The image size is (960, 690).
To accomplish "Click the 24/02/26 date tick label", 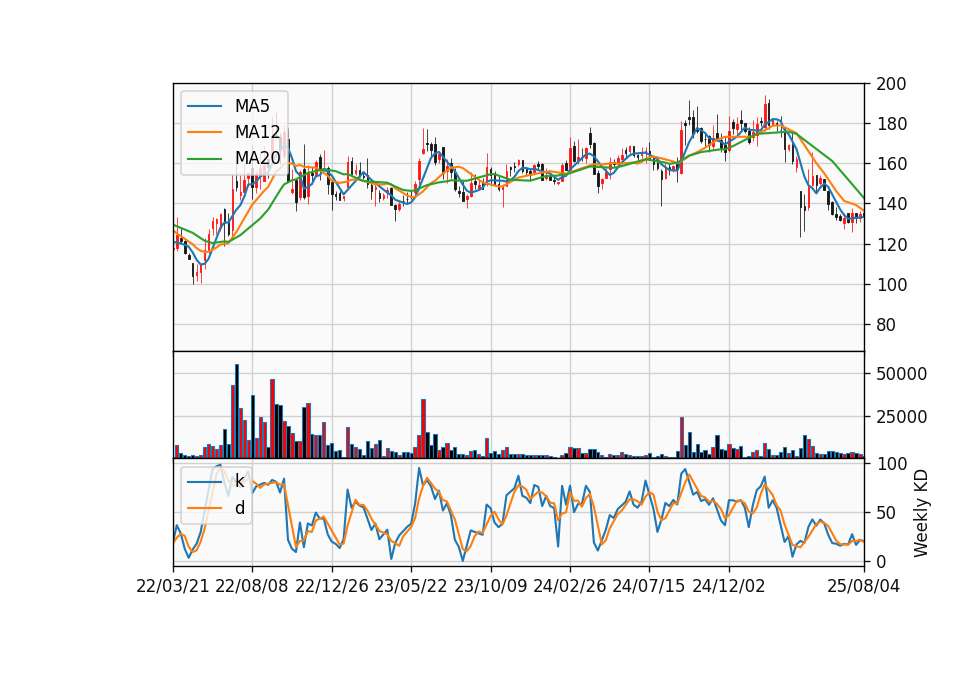I will click(x=569, y=586).
